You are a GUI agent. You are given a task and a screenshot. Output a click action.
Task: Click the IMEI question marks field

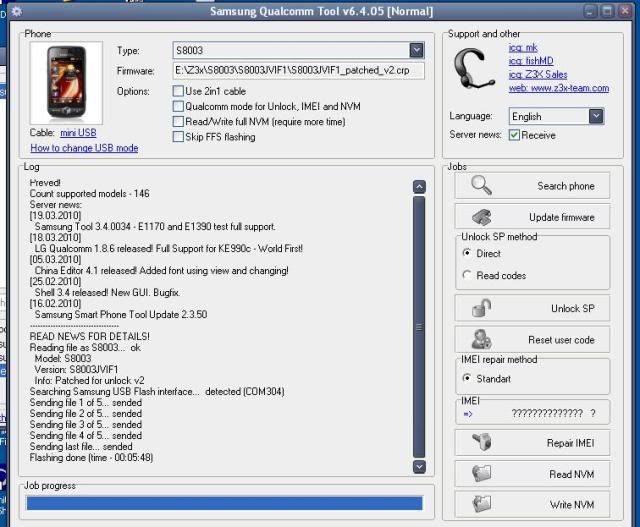point(553,414)
